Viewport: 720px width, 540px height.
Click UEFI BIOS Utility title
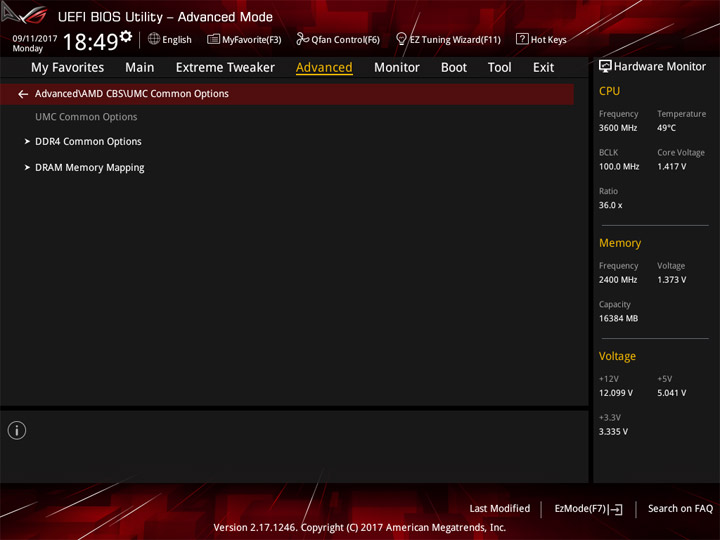point(165,17)
